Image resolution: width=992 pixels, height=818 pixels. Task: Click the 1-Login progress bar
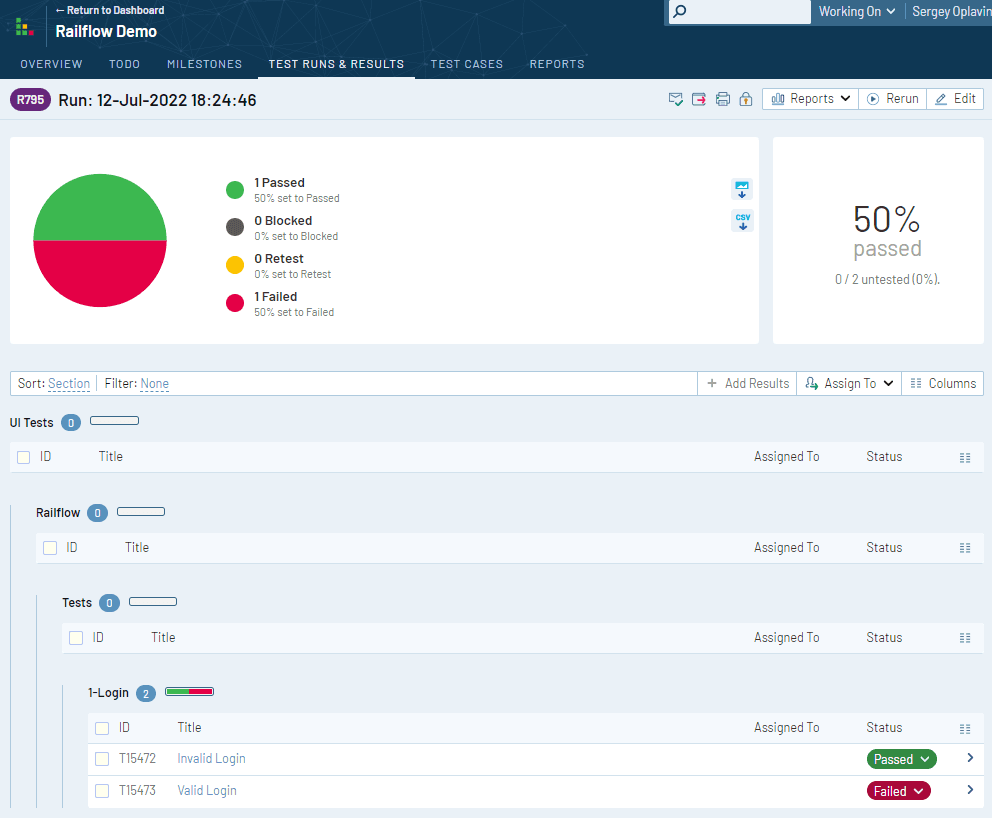click(x=190, y=691)
